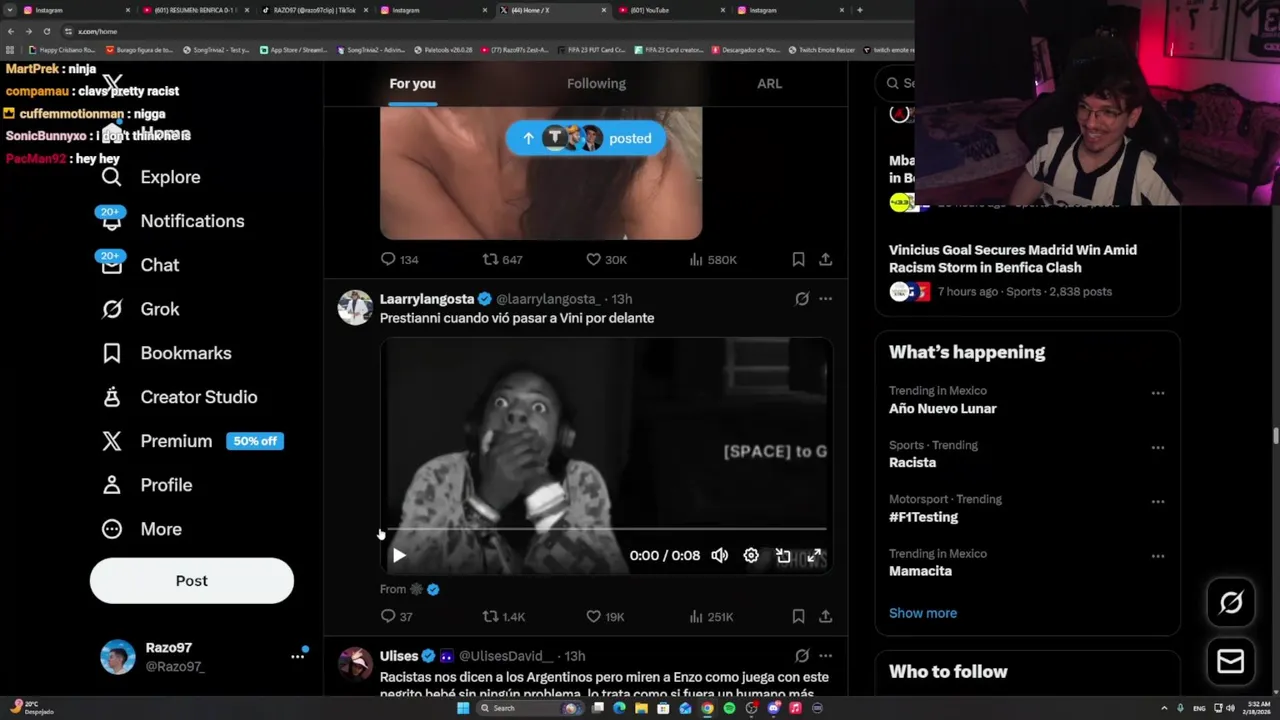Repost the post with 647 reposts

503,259
